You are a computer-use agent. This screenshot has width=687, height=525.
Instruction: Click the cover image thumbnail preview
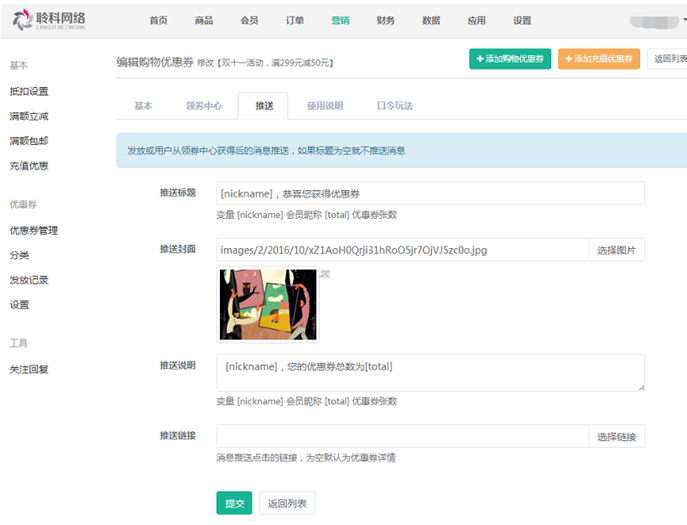pyautogui.click(x=267, y=305)
